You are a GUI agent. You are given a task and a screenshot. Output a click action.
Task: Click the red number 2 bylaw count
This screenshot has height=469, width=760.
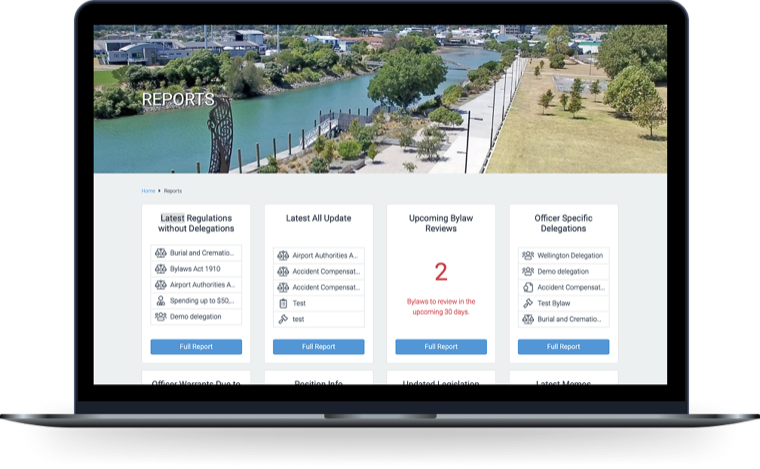tap(441, 272)
